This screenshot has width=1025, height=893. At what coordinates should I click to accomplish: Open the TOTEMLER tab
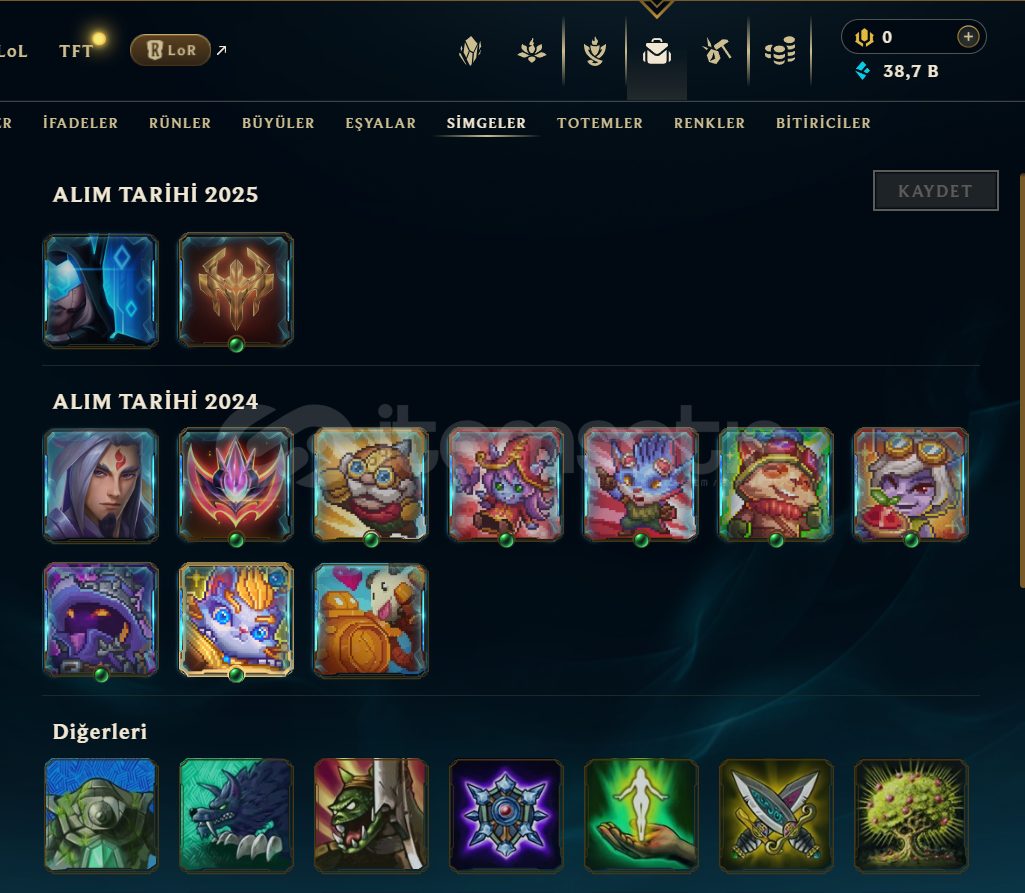pyautogui.click(x=600, y=123)
